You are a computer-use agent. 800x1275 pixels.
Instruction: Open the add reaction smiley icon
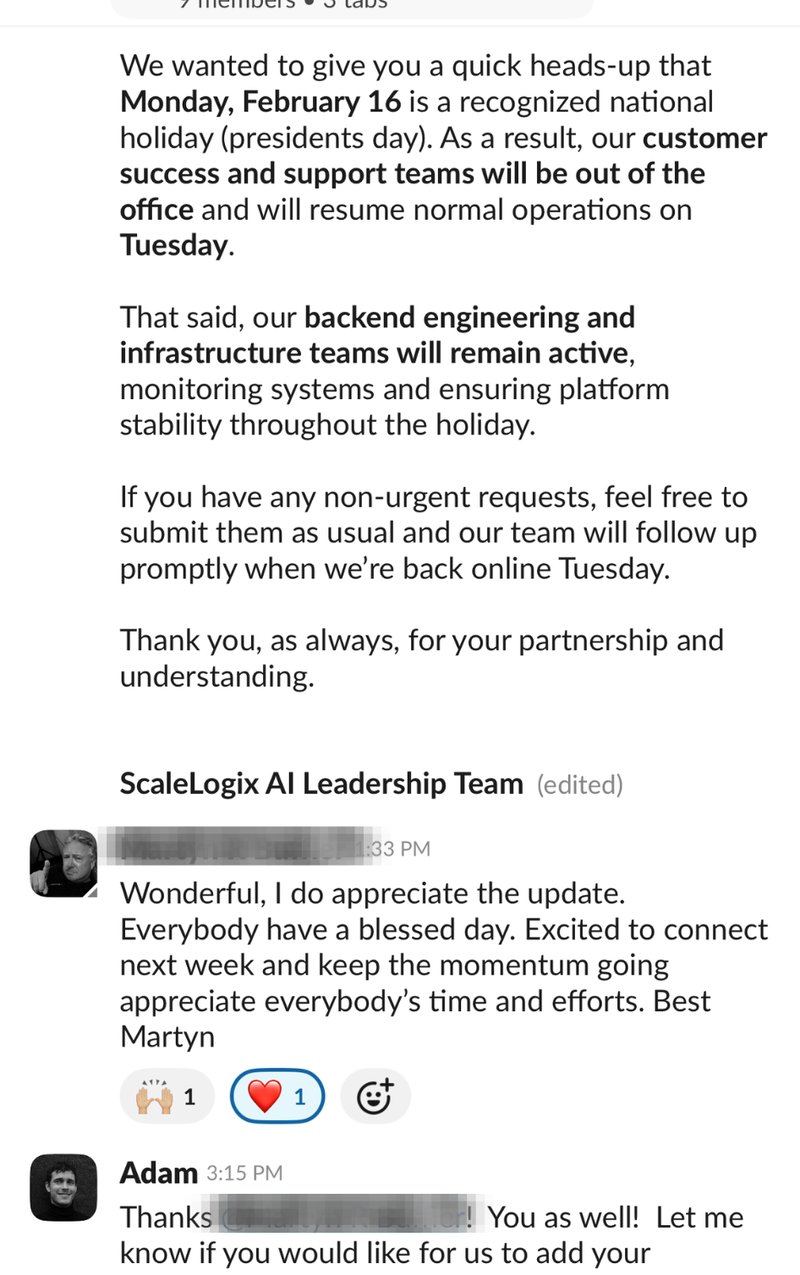375,1098
